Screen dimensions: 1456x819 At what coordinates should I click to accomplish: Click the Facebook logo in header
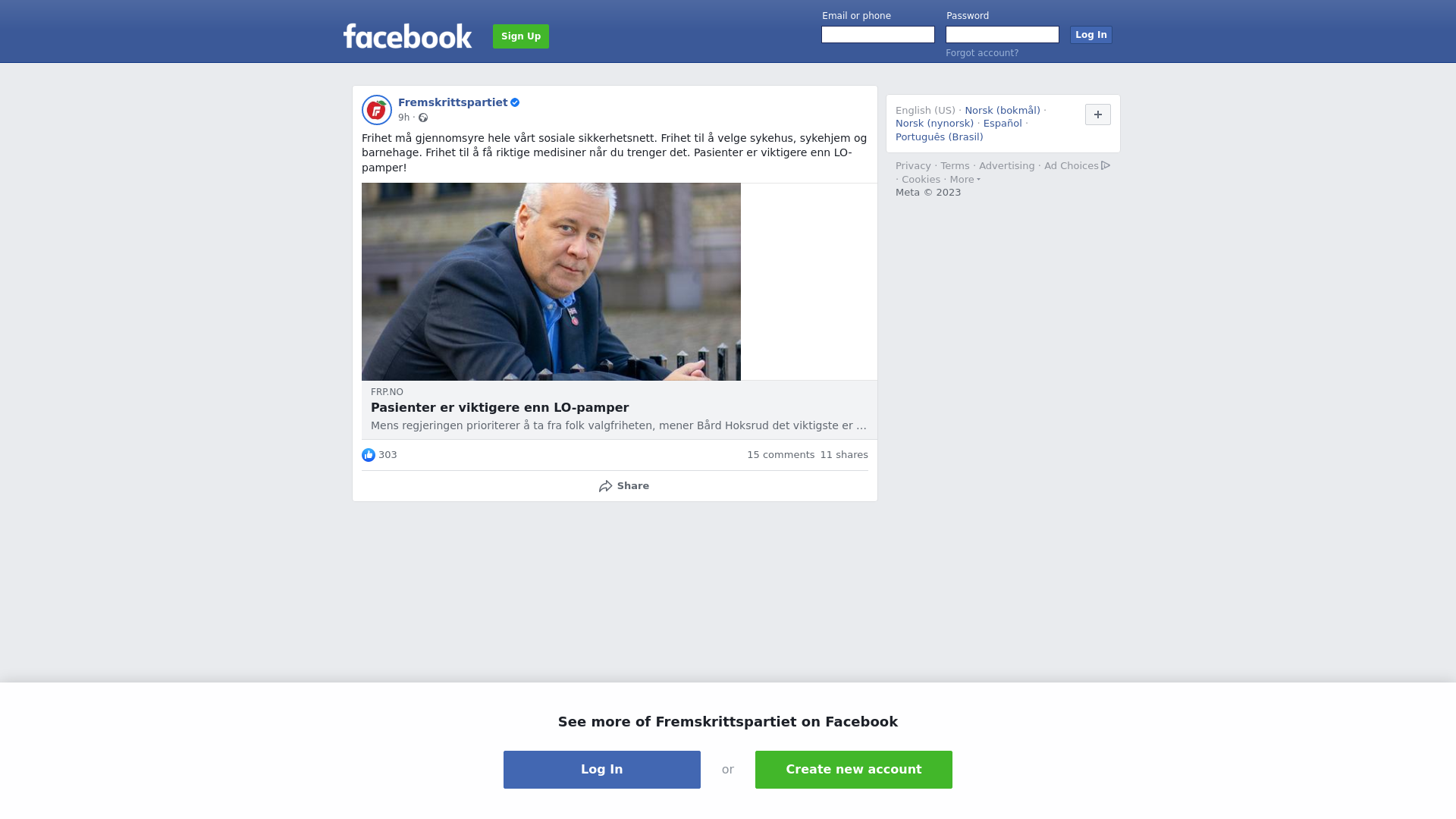[408, 36]
